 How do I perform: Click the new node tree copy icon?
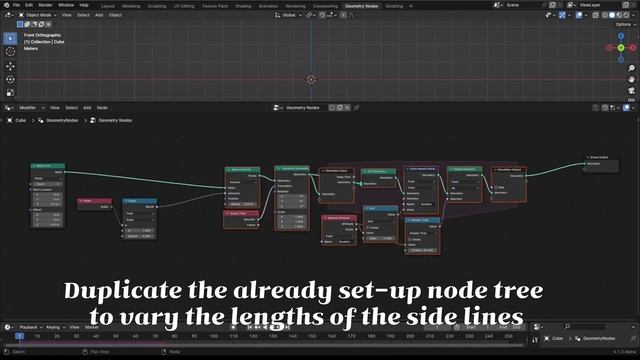point(340,108)
